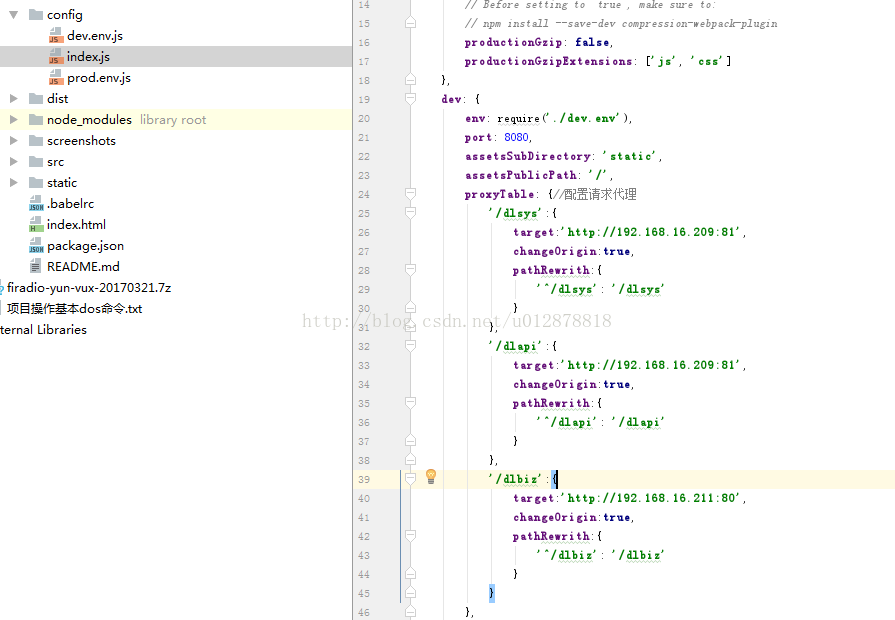This screenshot has height=620, width=895.
Task: Click 配置请求代理 comment on line 24
Action: click(594, 194)
